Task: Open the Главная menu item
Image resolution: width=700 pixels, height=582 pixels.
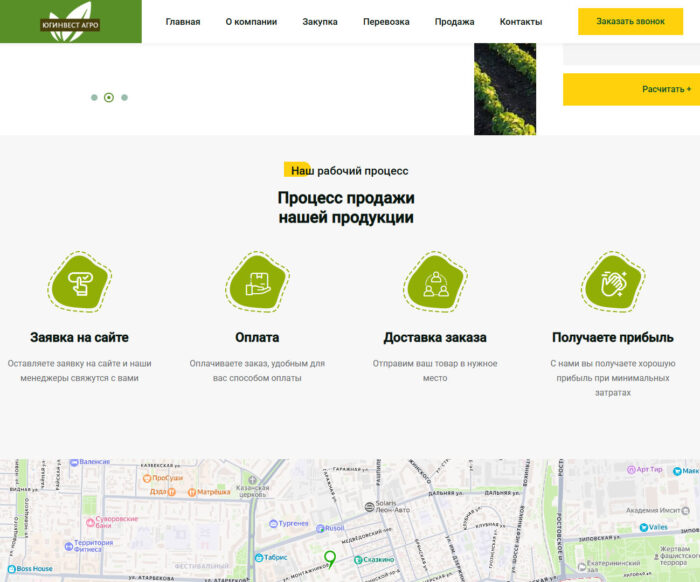Action: (x=183, y=21)
